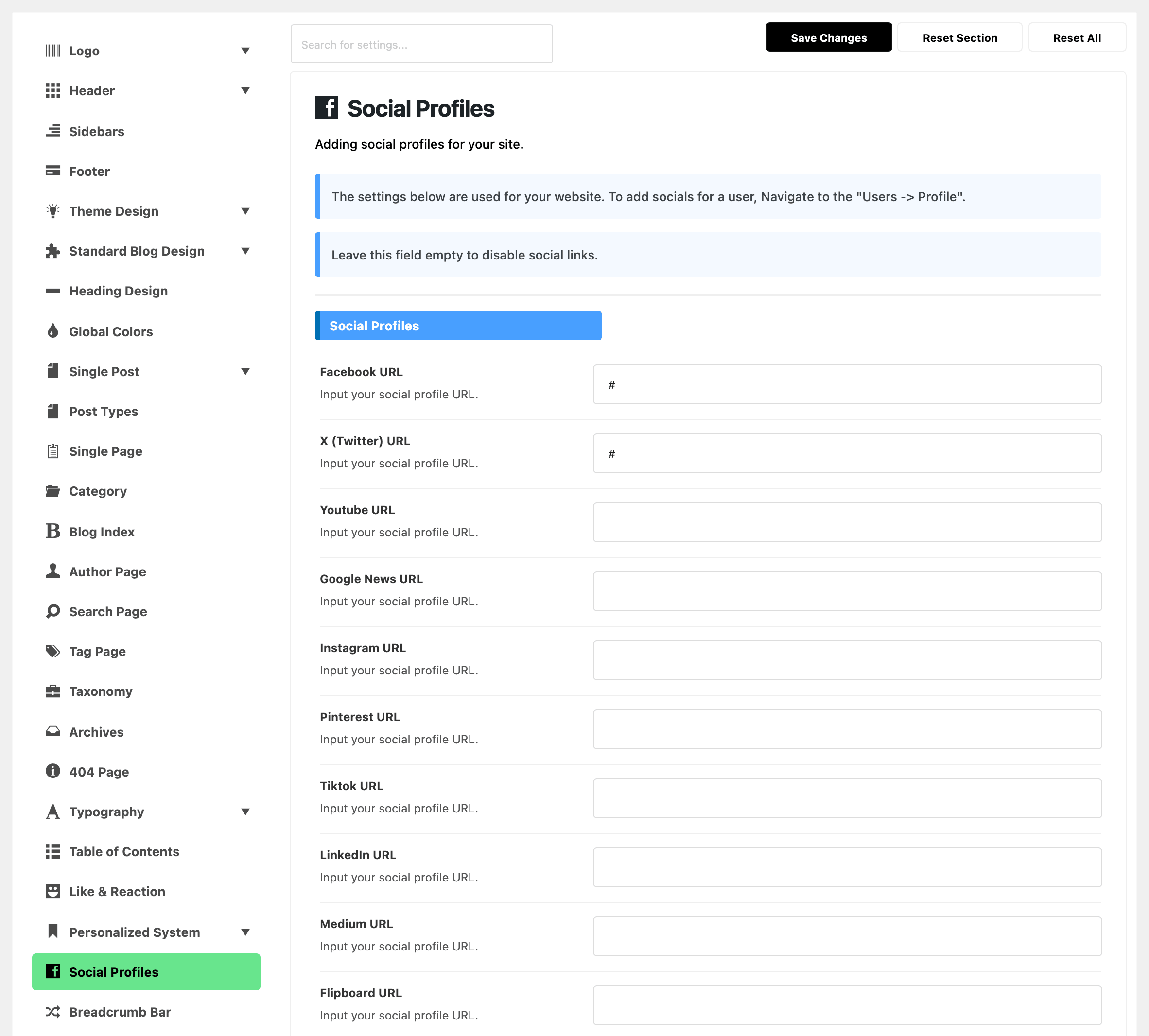This screenshot has height=1036, width=1149.
Task: Click the Taxonomy briefcase icon
Action: pyautogui.click(x=53, y=691)
